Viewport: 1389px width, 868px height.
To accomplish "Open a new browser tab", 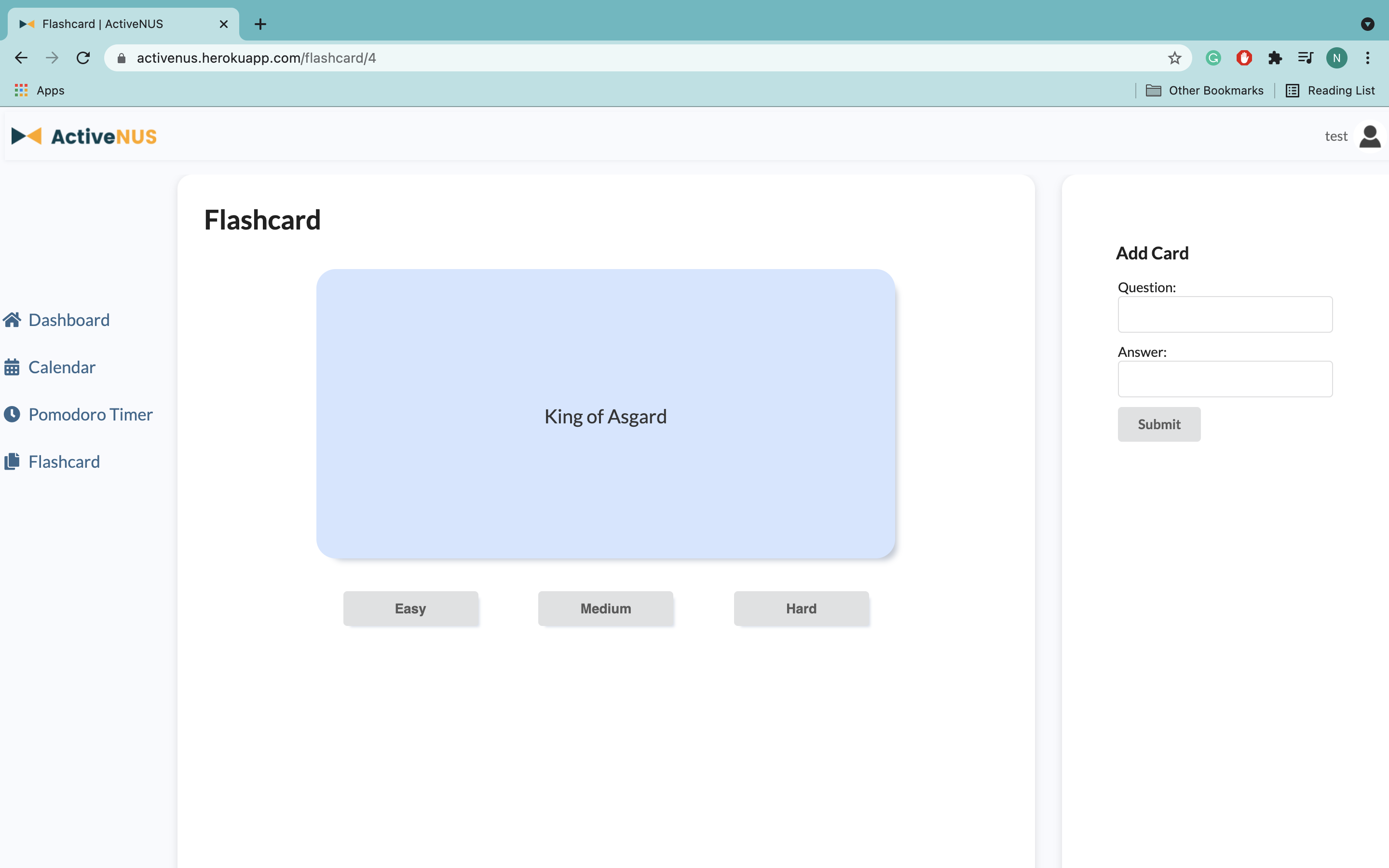I will (260, 24).
